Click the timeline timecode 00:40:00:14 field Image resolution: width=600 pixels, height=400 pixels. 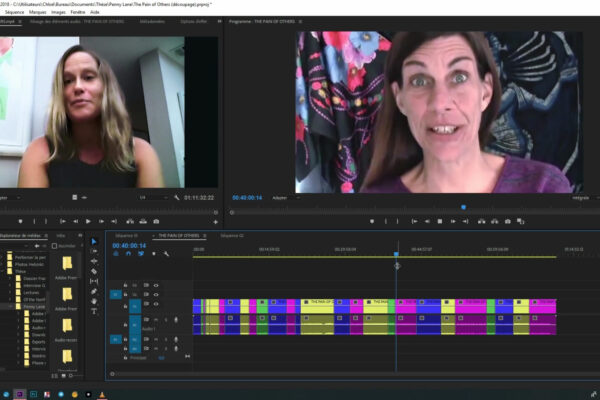pyautogui.click(x=130, y=245)
